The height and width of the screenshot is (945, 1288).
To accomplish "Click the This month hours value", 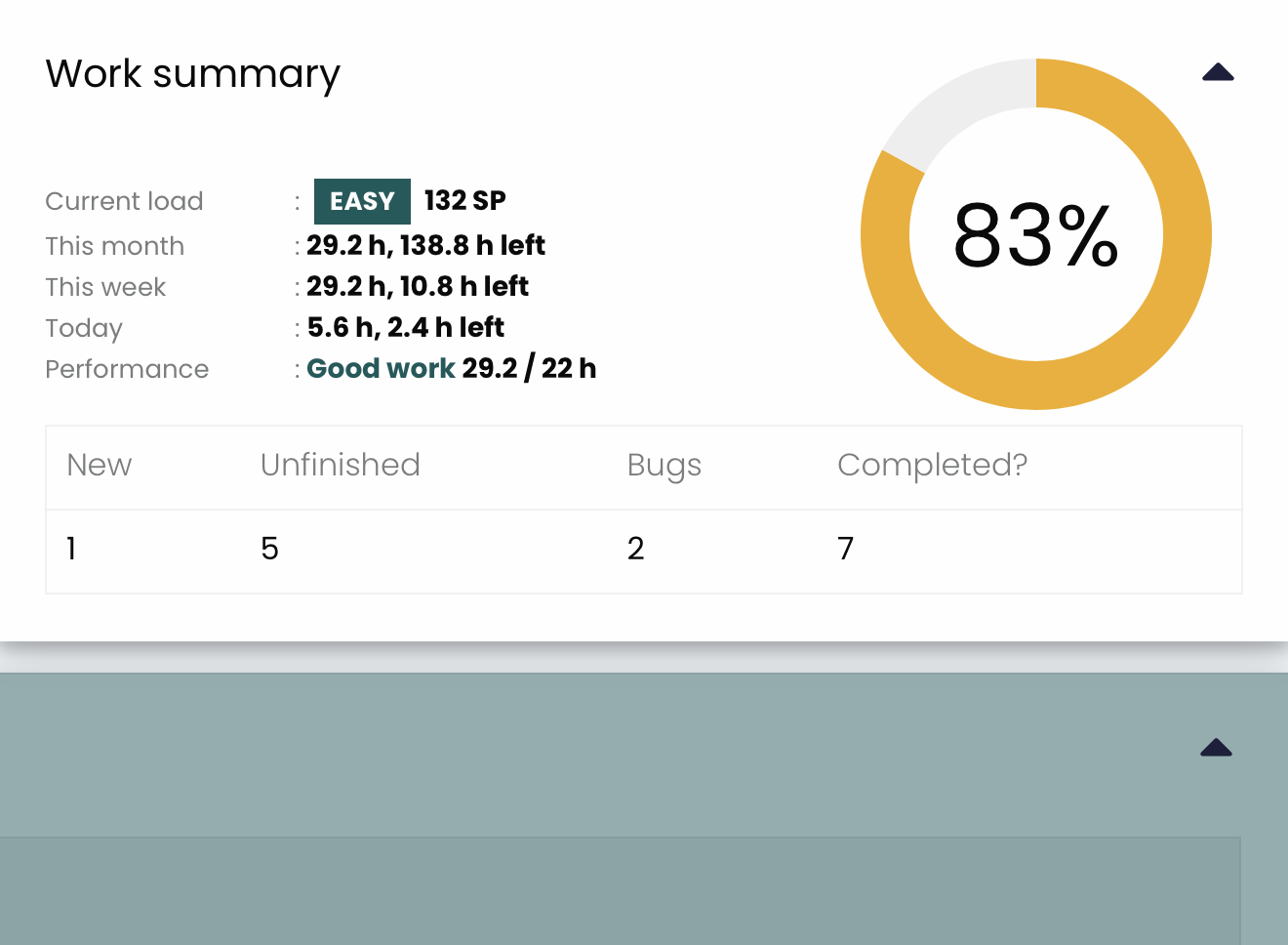I will pyautogui.click(x=425, y=245).
